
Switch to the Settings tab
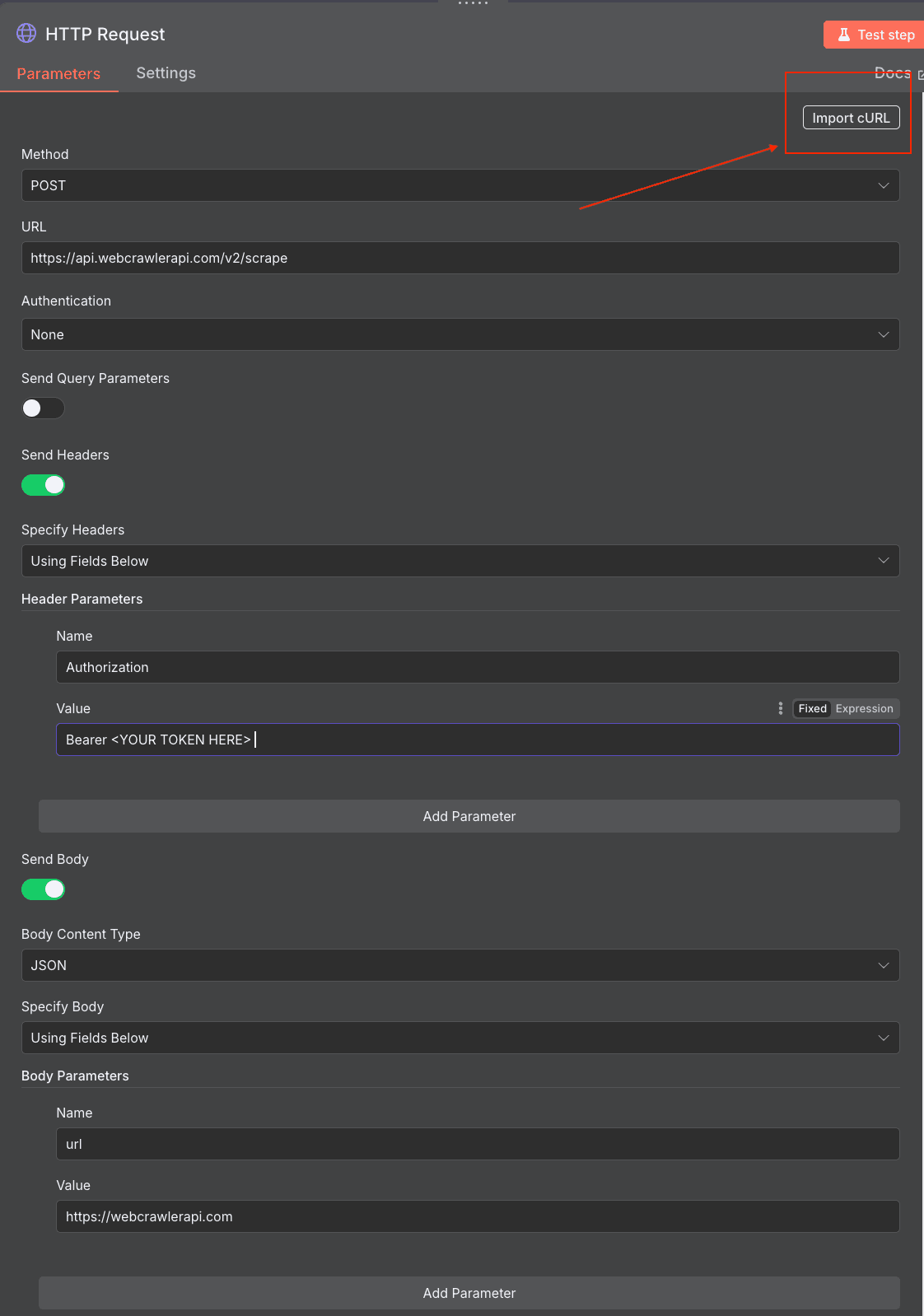pyautogui.click(x=166, y=73)
